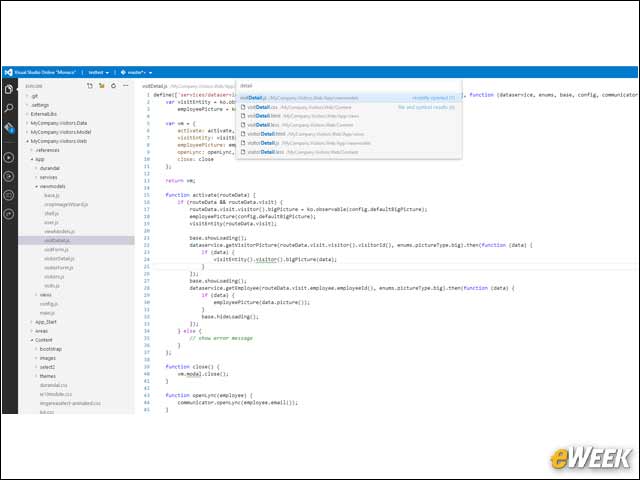Expand the select2 folder

point(47,367)
